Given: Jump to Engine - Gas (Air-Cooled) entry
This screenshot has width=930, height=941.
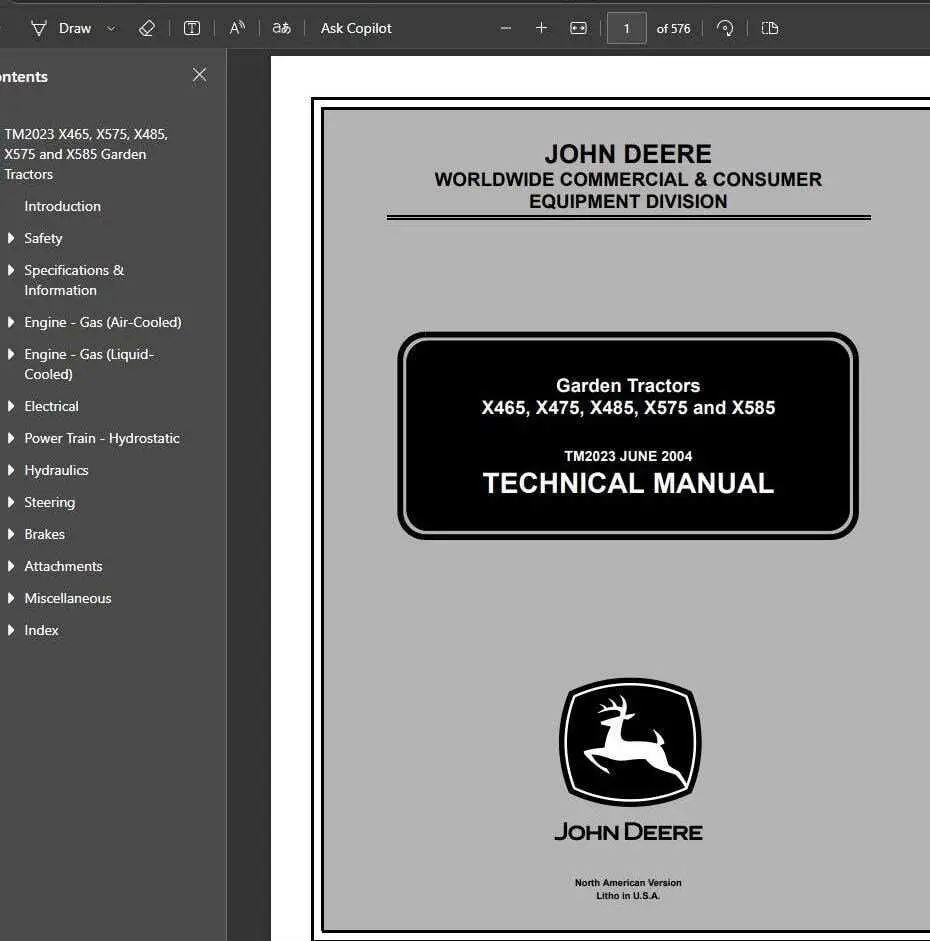Looking at the screenshot, I should coord(103,322).
